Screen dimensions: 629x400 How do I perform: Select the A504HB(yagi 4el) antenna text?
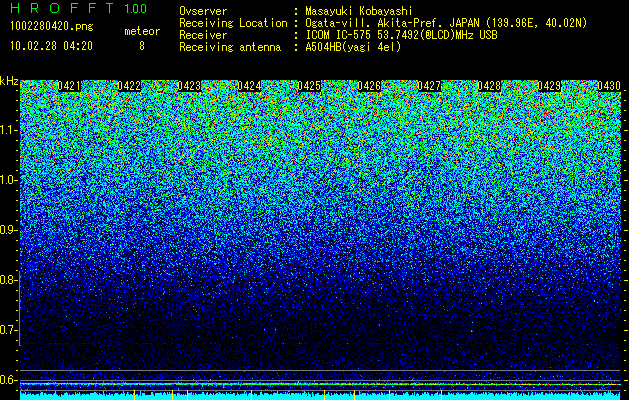(x=353, y=47)
